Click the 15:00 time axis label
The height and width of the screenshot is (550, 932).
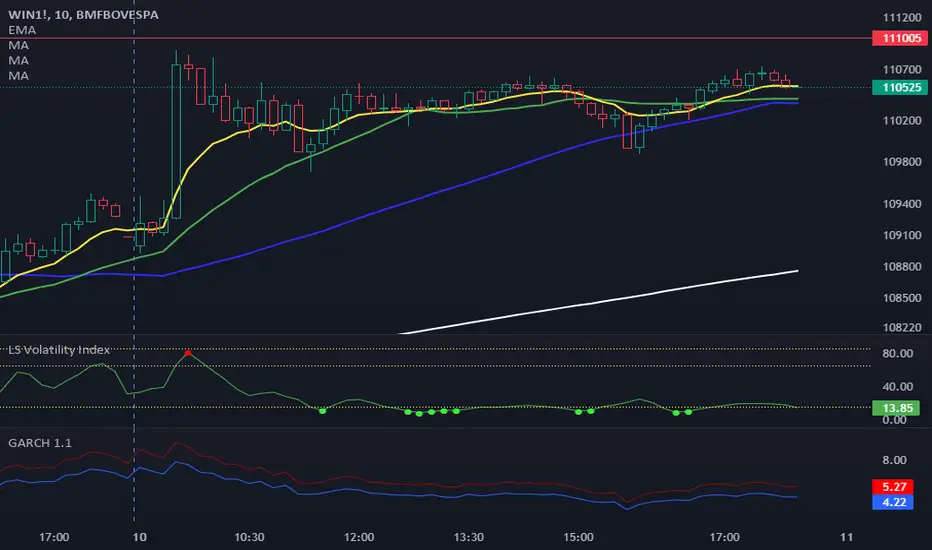point(578,538)
